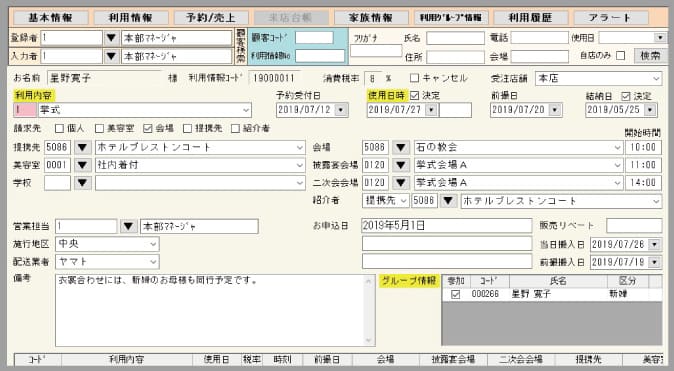Open the 当日搬入日 date picker
The height and width of the screenshot is (371, 674).
[x=655, y=245]
